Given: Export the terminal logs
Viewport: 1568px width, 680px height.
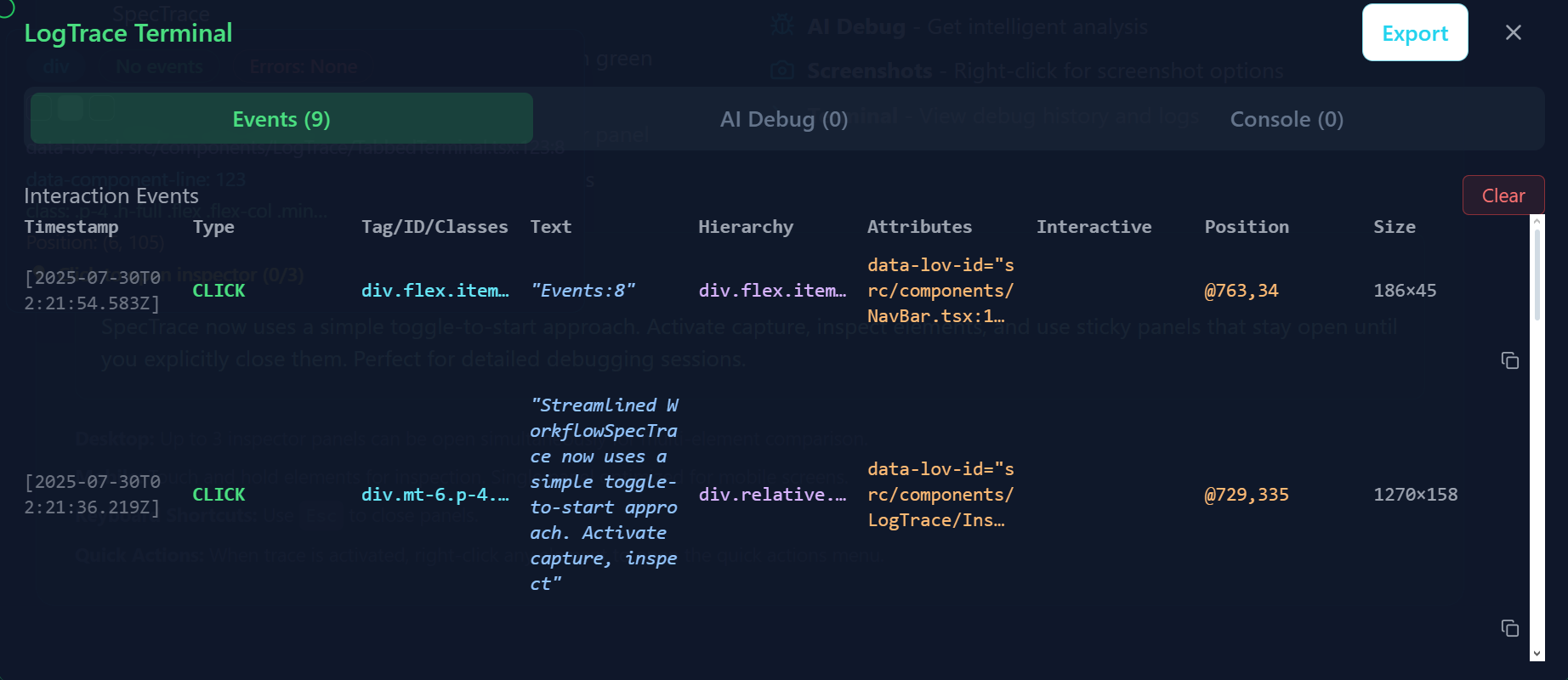Looking at the screenshot, I should pyautogui.click(x=1415, y=32).
